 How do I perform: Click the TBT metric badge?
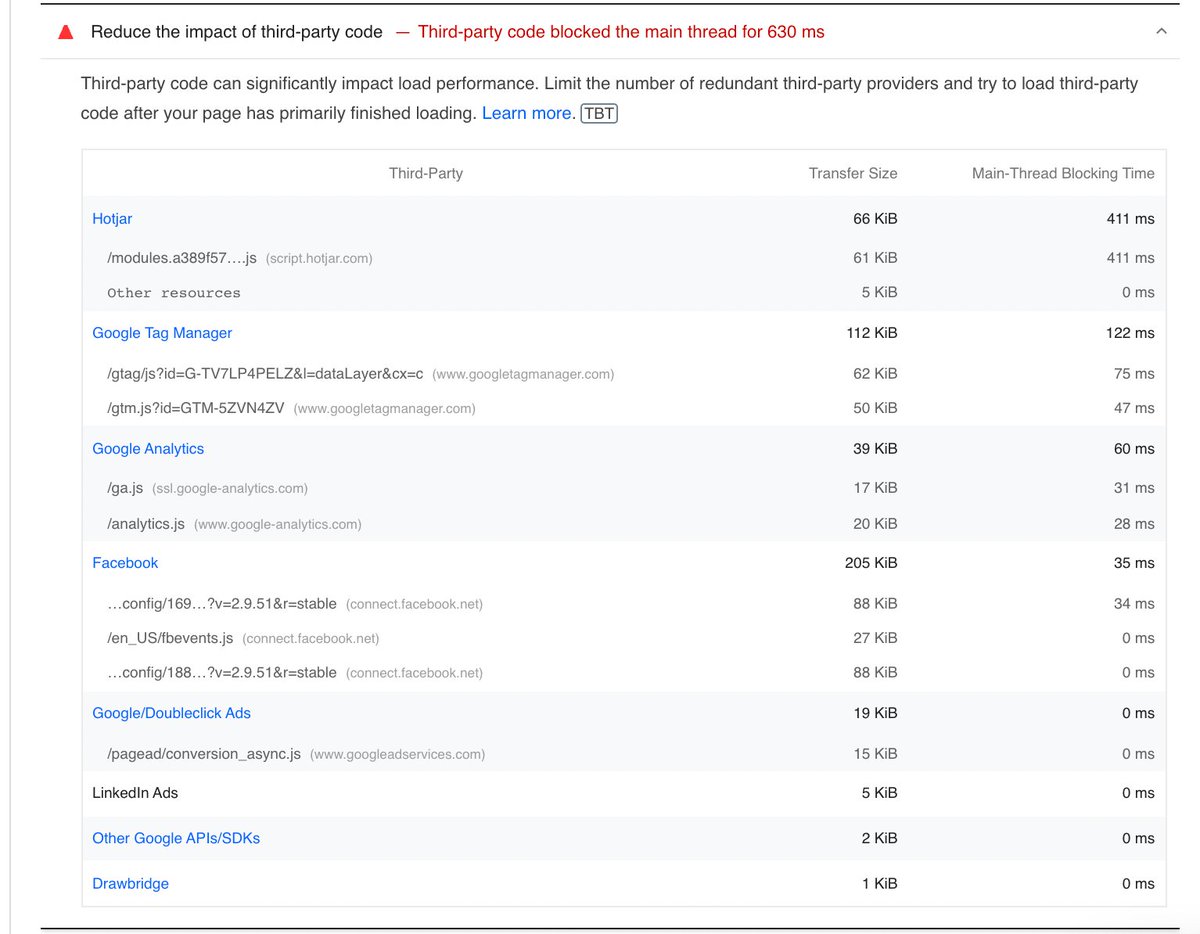(599, 113)
